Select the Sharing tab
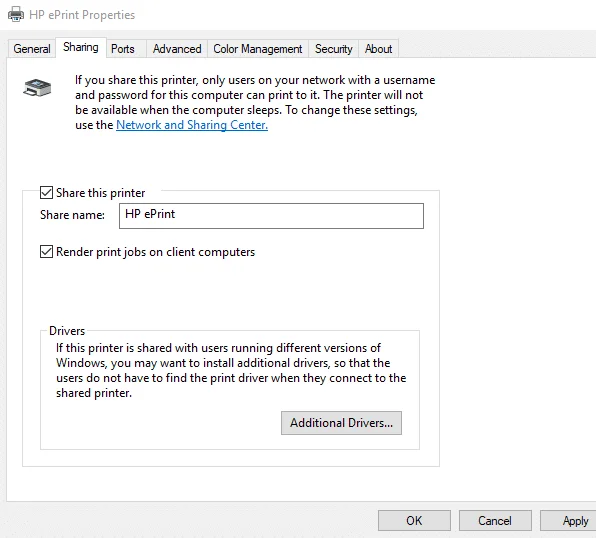Image resolution: width=596 pixels, height=538 pixels. coord(81,47)
